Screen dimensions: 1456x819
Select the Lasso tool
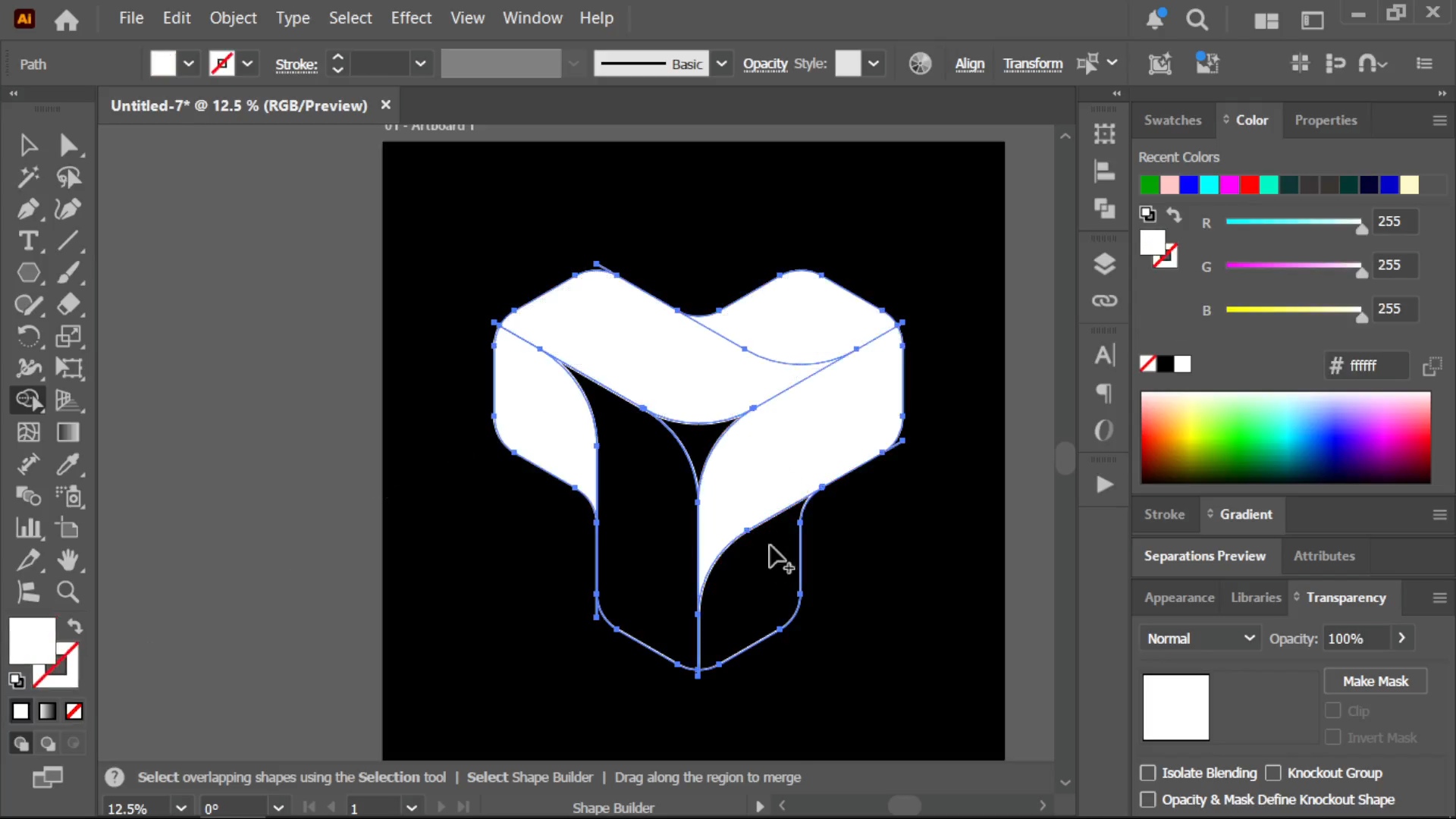coord(68,177)
